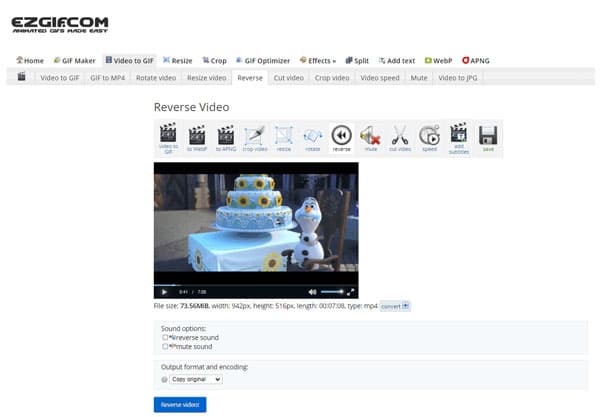The image size is (600, 417).
Task: Open the Copy original encoding dropdown
Action: point(196,379)
